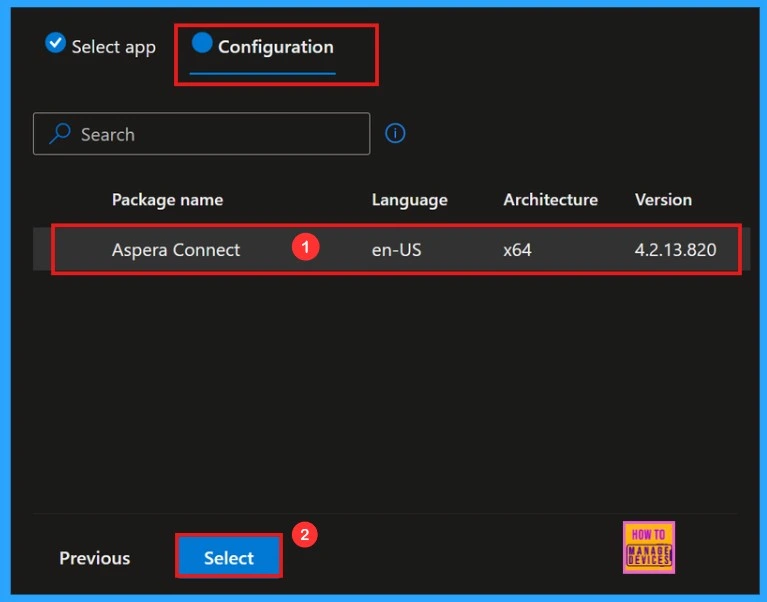Viewport: 767px width, 602px height.
Task: Open the Select app step tab
Action: (100, 46)
